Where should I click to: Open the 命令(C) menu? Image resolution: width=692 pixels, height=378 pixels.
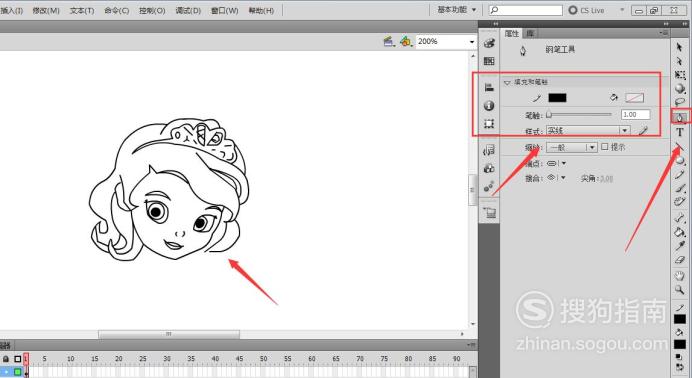117,10
